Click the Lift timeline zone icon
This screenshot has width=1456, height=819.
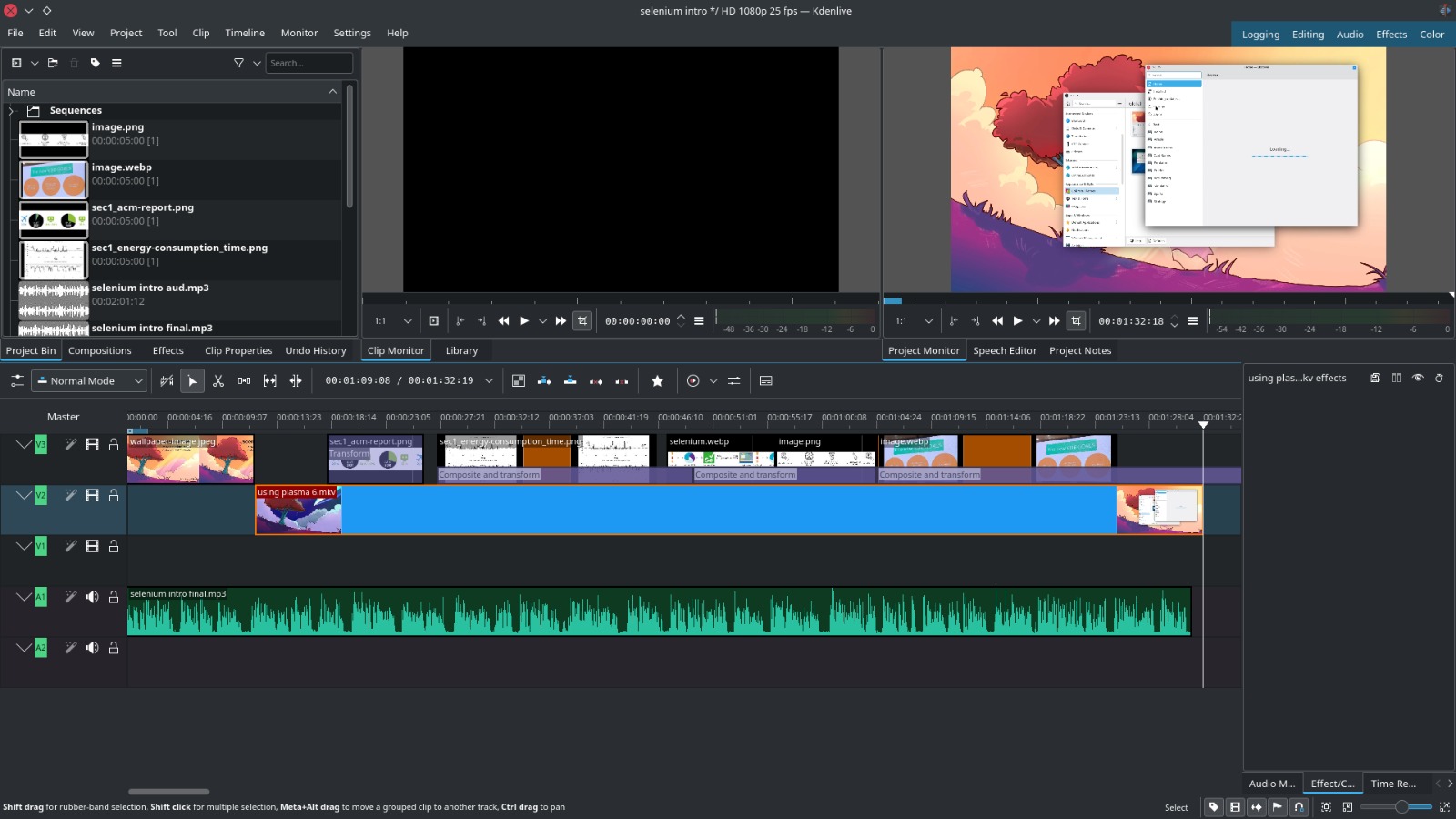622,381
